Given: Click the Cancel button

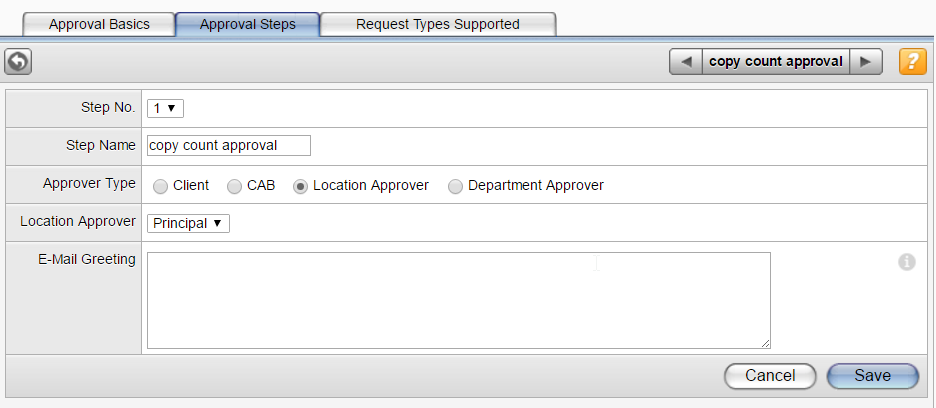Looking at the screenshot, I should (770, 376).
